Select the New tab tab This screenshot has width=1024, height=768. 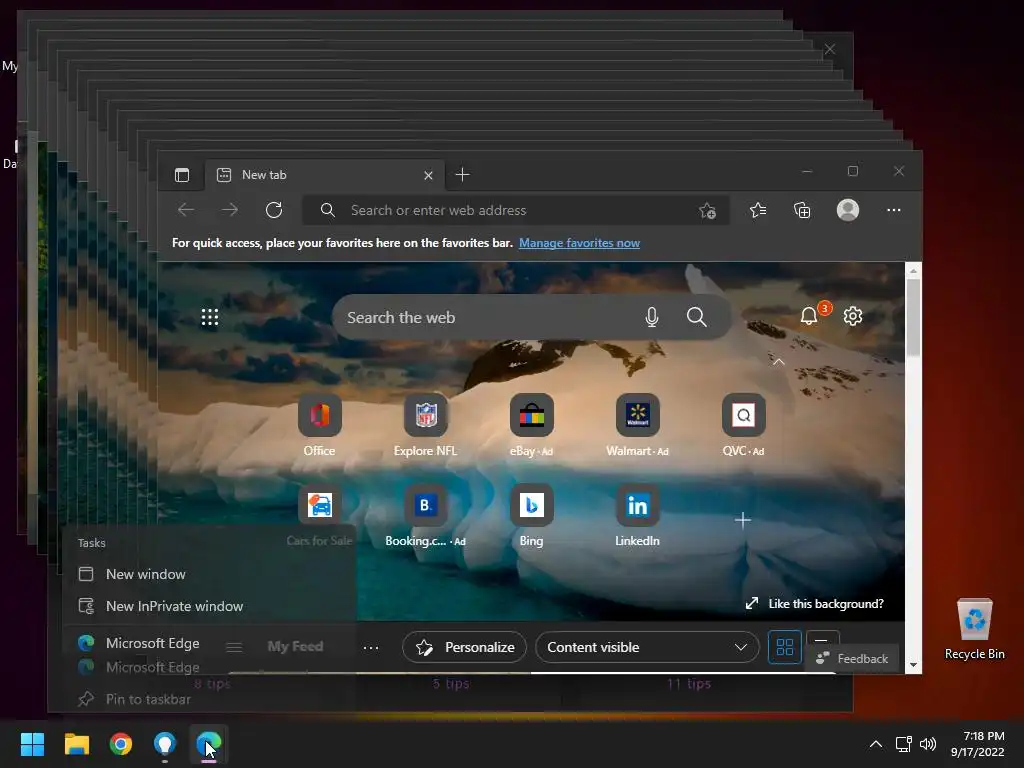tap(325, 175)
